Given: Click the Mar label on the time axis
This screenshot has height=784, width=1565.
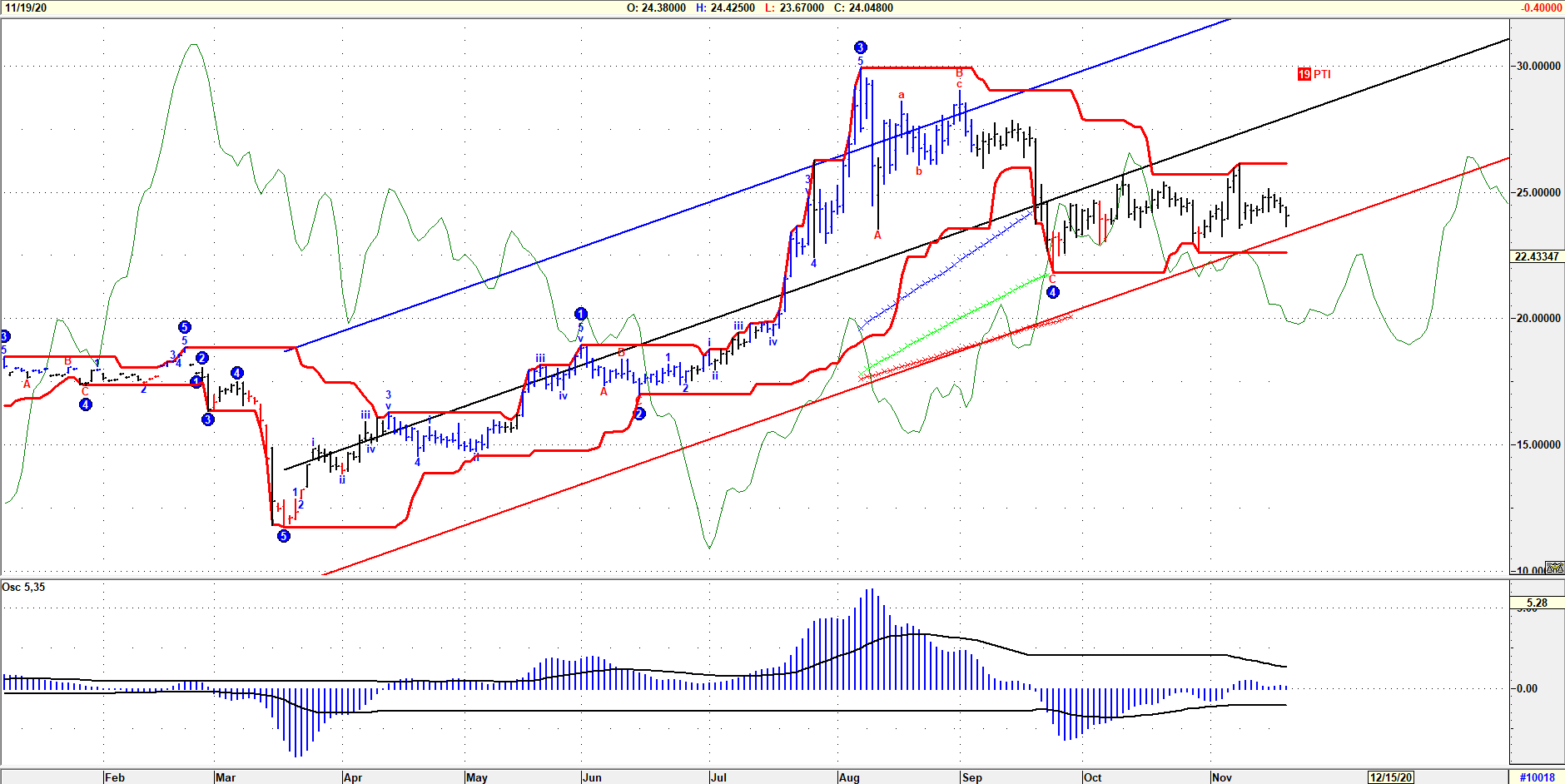Looking at the screenshot, I should point(226,777).
